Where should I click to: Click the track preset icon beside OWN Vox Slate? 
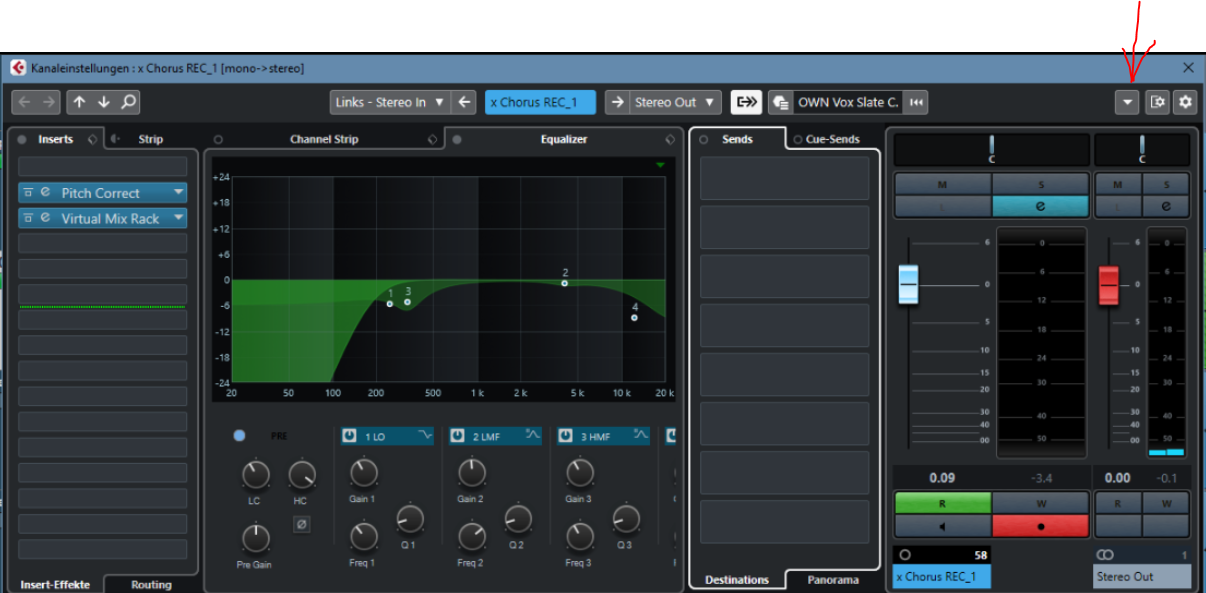[x=780, y=102]
